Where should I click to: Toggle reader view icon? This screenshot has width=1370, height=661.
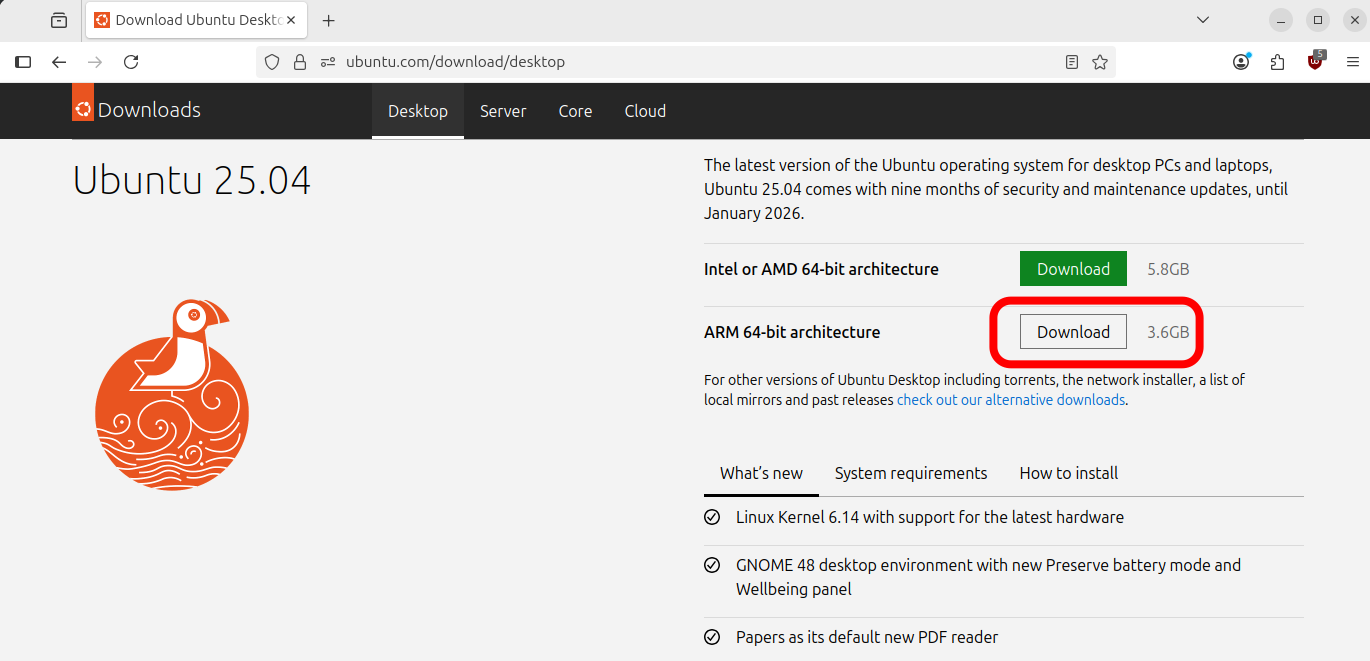point(1072,62)
